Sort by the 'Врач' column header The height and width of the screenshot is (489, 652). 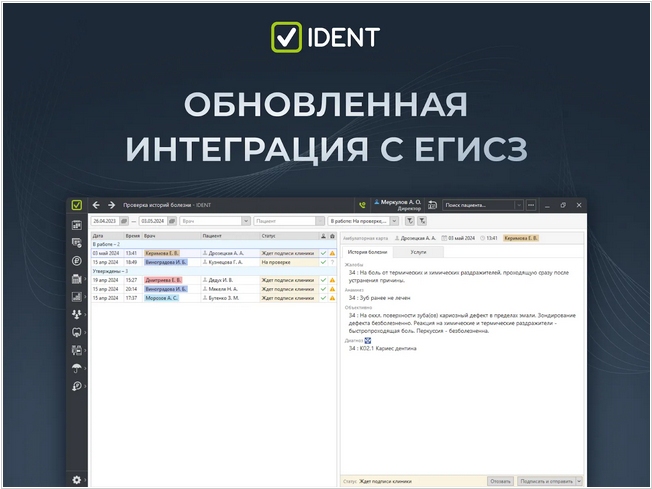point(172,236)
